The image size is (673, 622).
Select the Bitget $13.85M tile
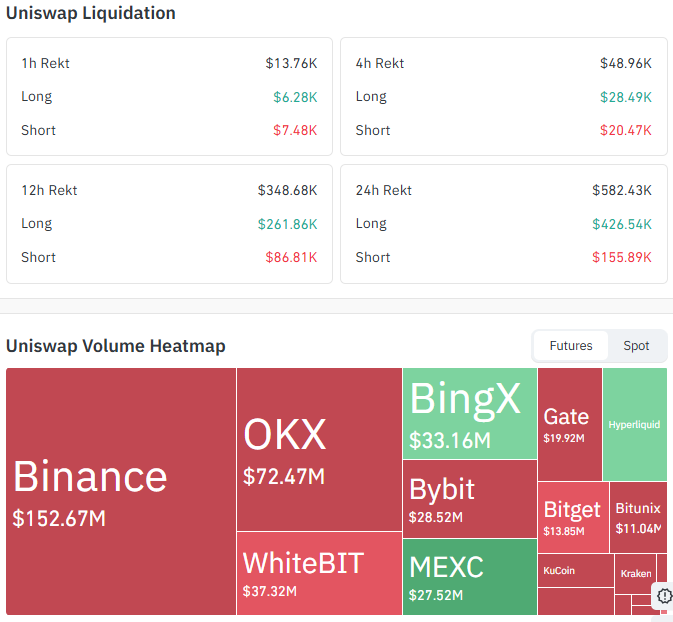573,517
